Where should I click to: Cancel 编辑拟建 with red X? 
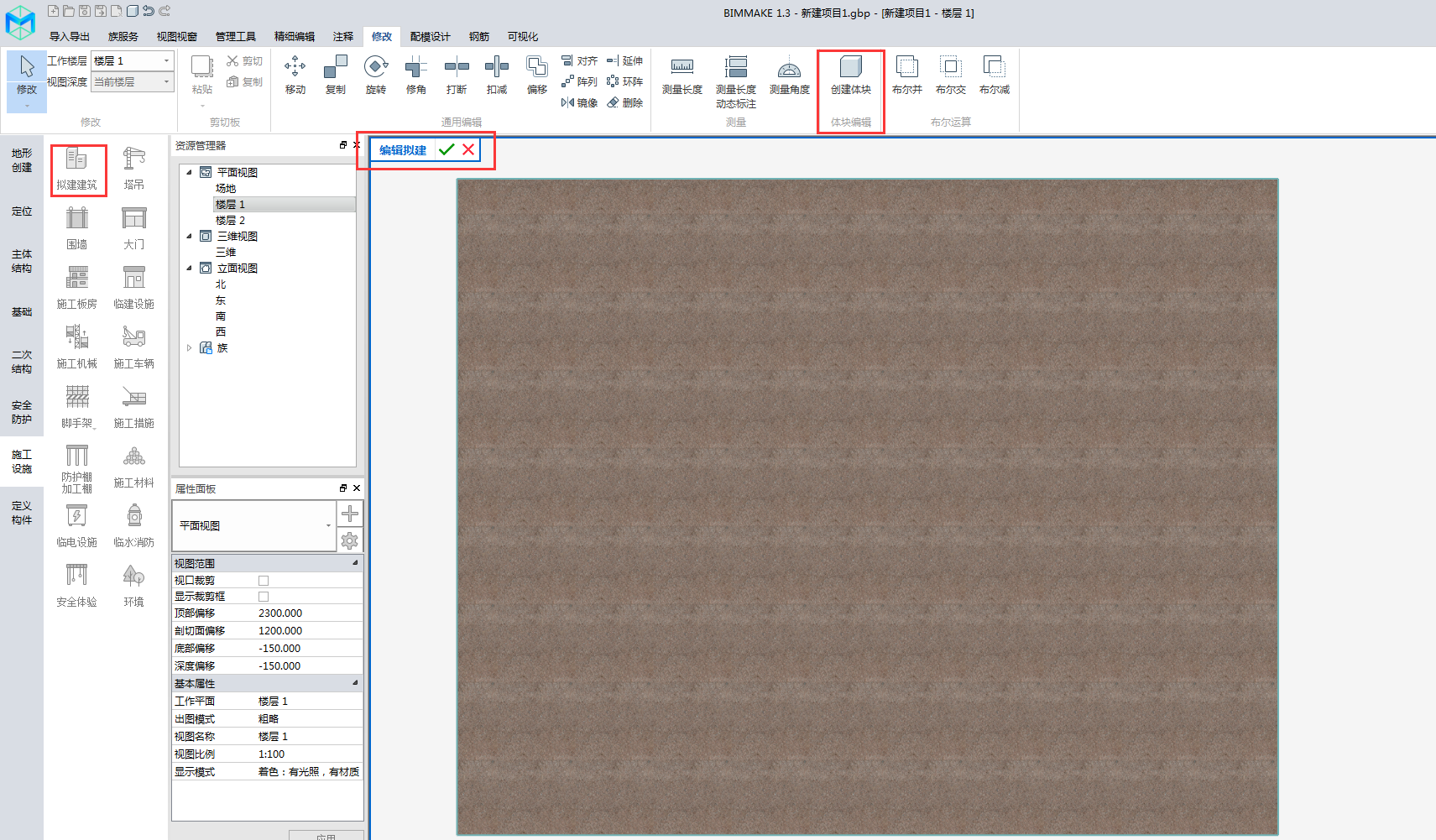pyautogui.click(x=468, y=150)
